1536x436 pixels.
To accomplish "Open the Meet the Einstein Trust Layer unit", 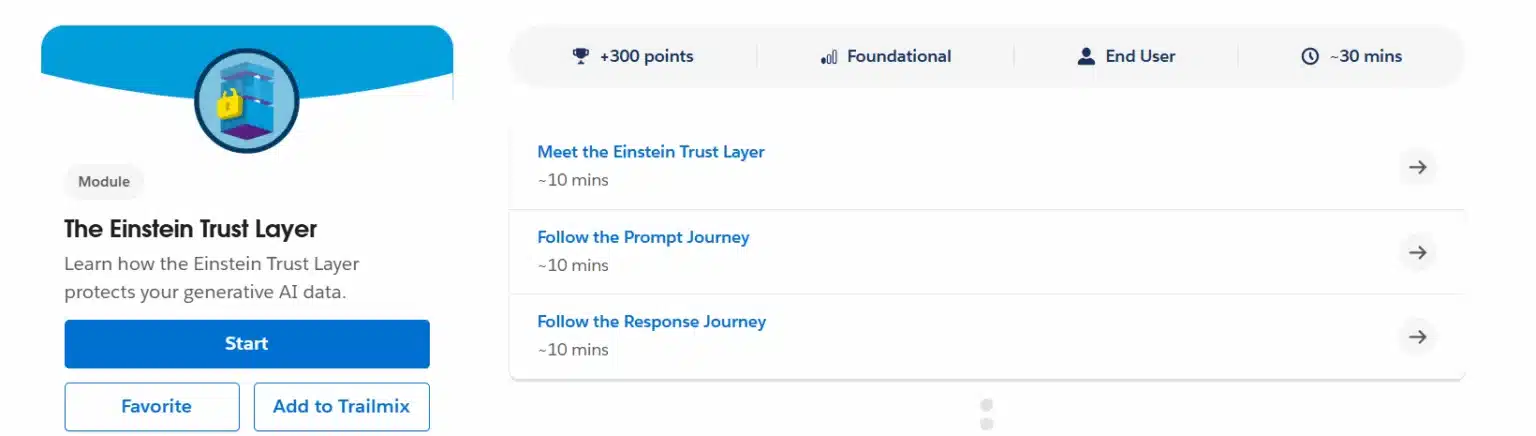I will click(x=651, y=152).
